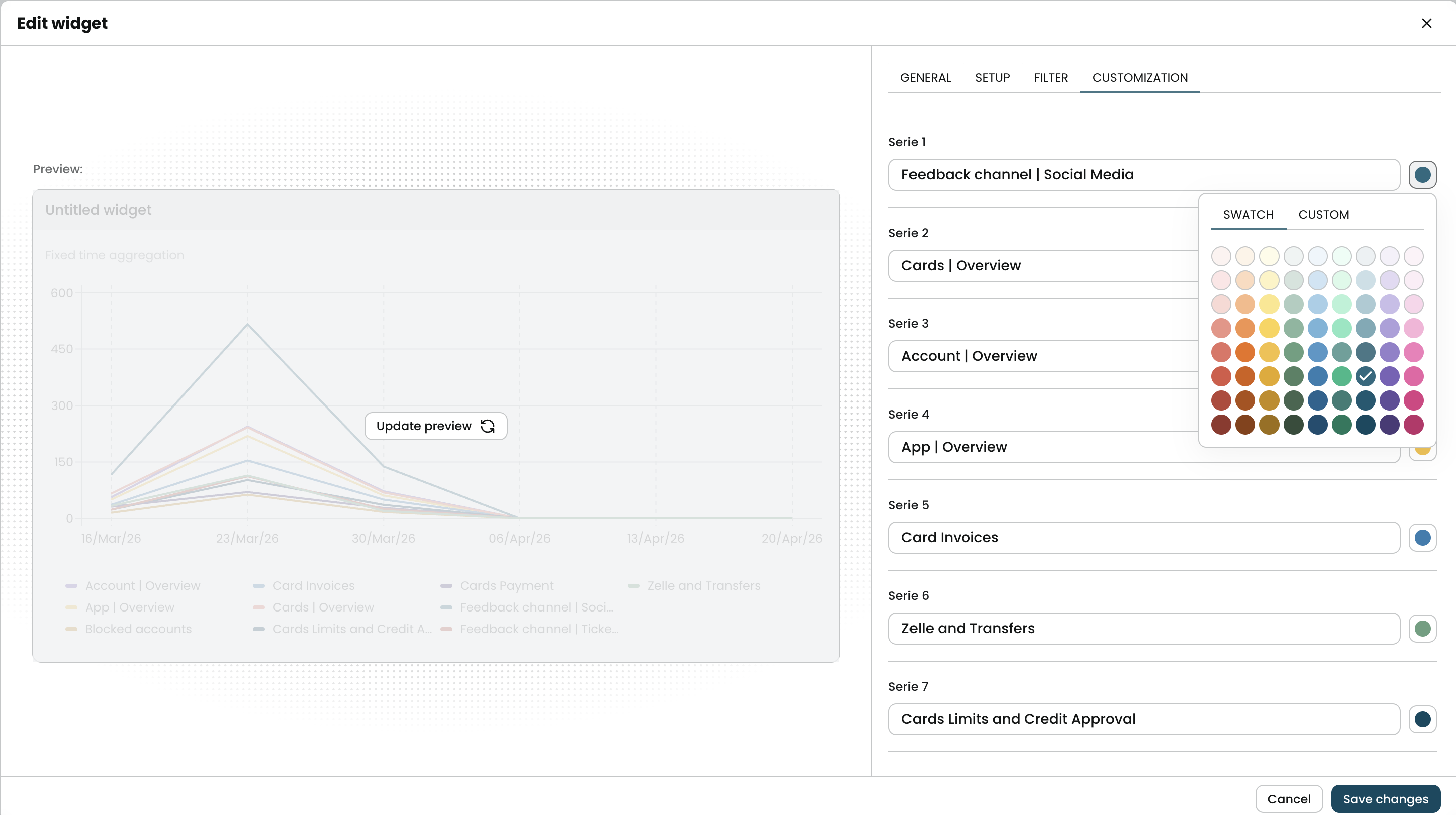Viewport: 1456px width, 815px height.
Task: Open Serie 7 Cards Limits color button
Action: [1422, 719]
